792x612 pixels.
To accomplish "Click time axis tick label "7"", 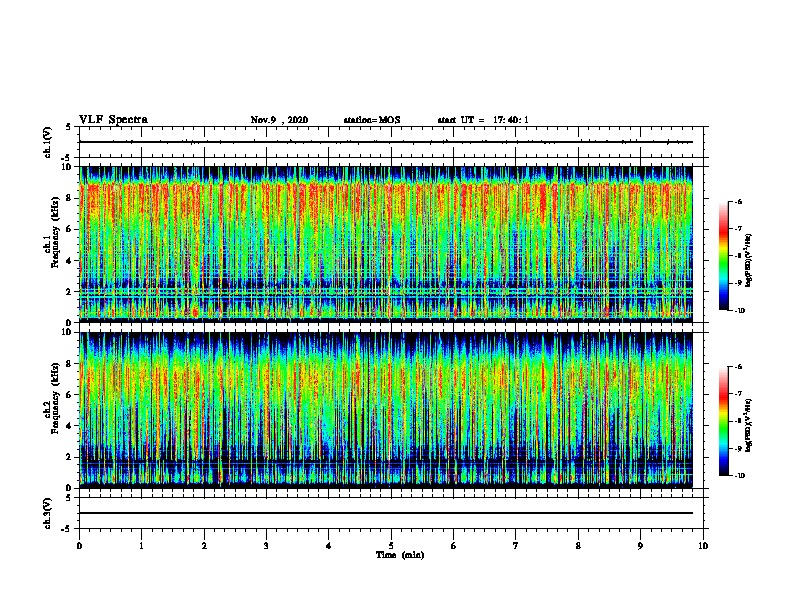I will 516,546.
